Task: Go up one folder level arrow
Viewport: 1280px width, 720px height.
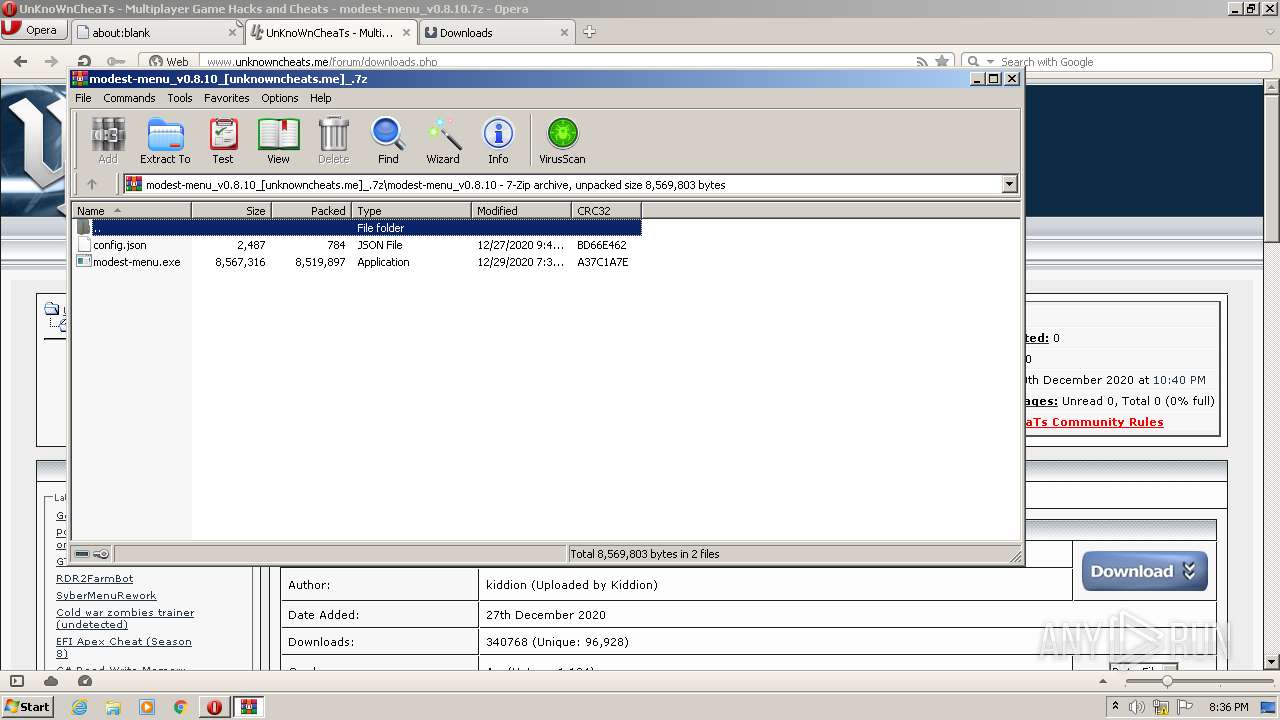Action: click(x=92, y=184)
